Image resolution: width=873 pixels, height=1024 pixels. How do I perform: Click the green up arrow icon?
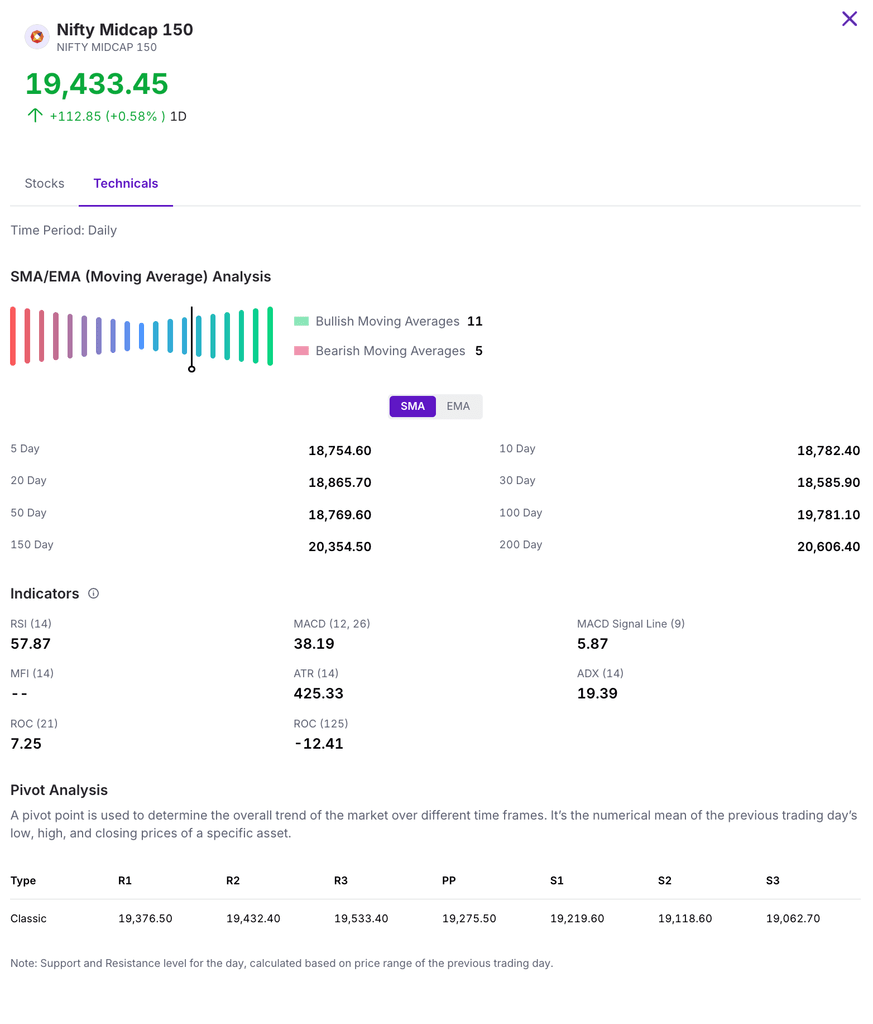click(x=35, y=116)
